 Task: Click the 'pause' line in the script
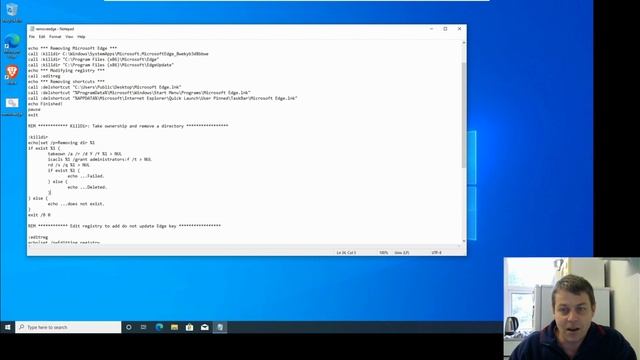(x=34, y=109)
